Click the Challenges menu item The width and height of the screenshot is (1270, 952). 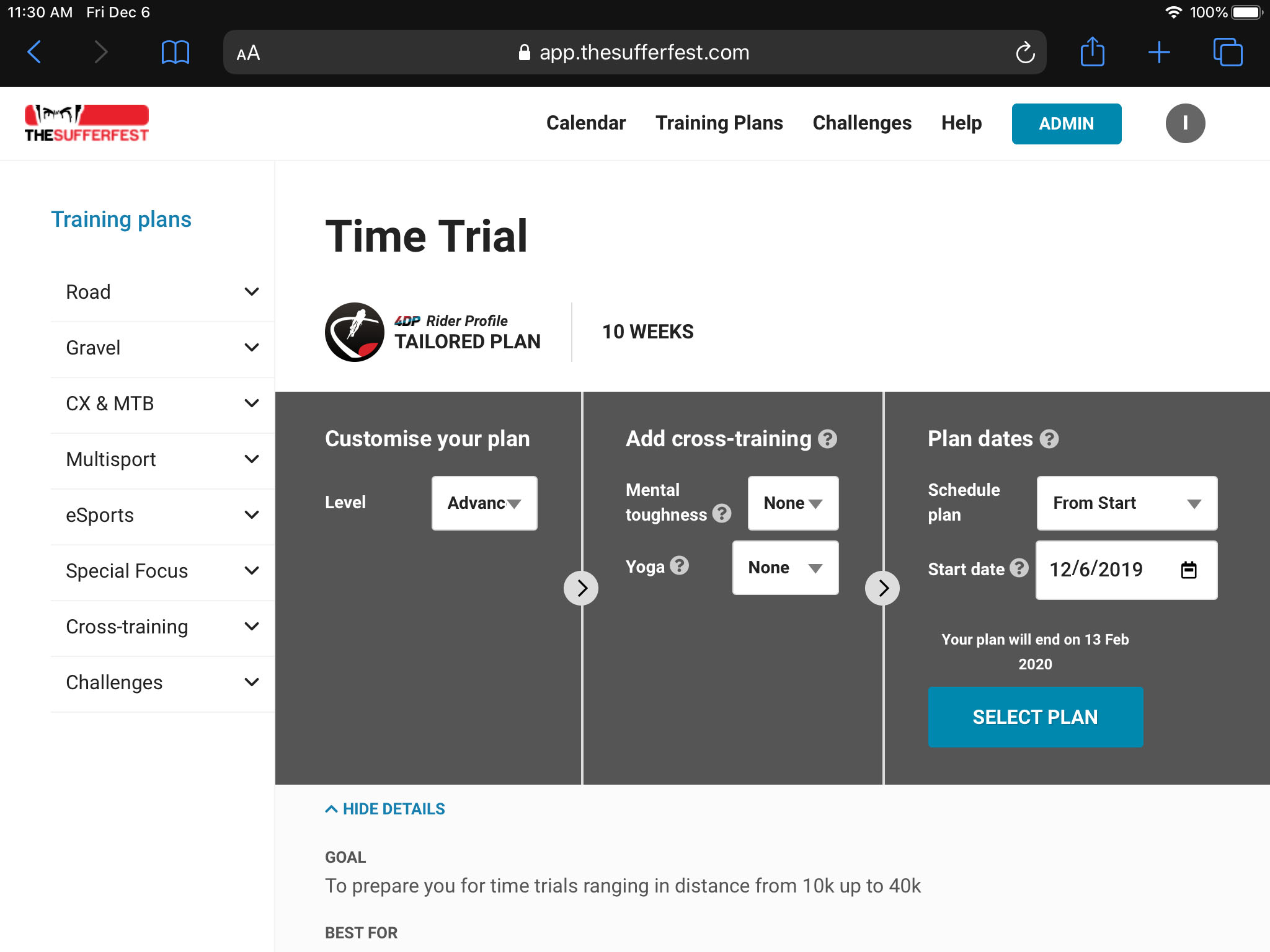pos(863,123)
